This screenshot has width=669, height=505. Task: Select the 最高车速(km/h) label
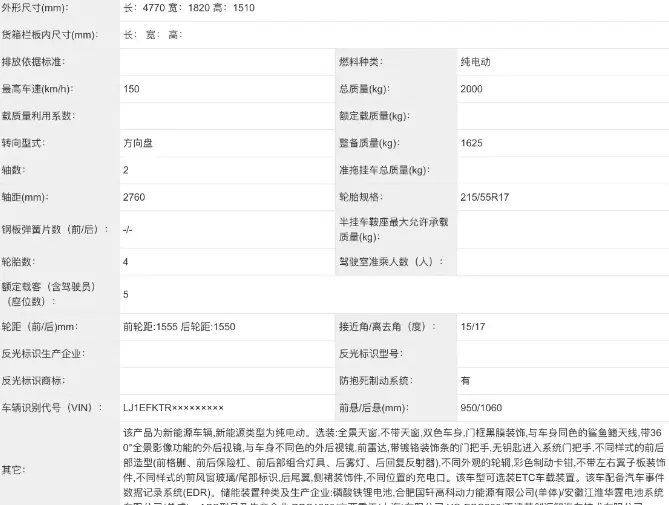[38, 89]
